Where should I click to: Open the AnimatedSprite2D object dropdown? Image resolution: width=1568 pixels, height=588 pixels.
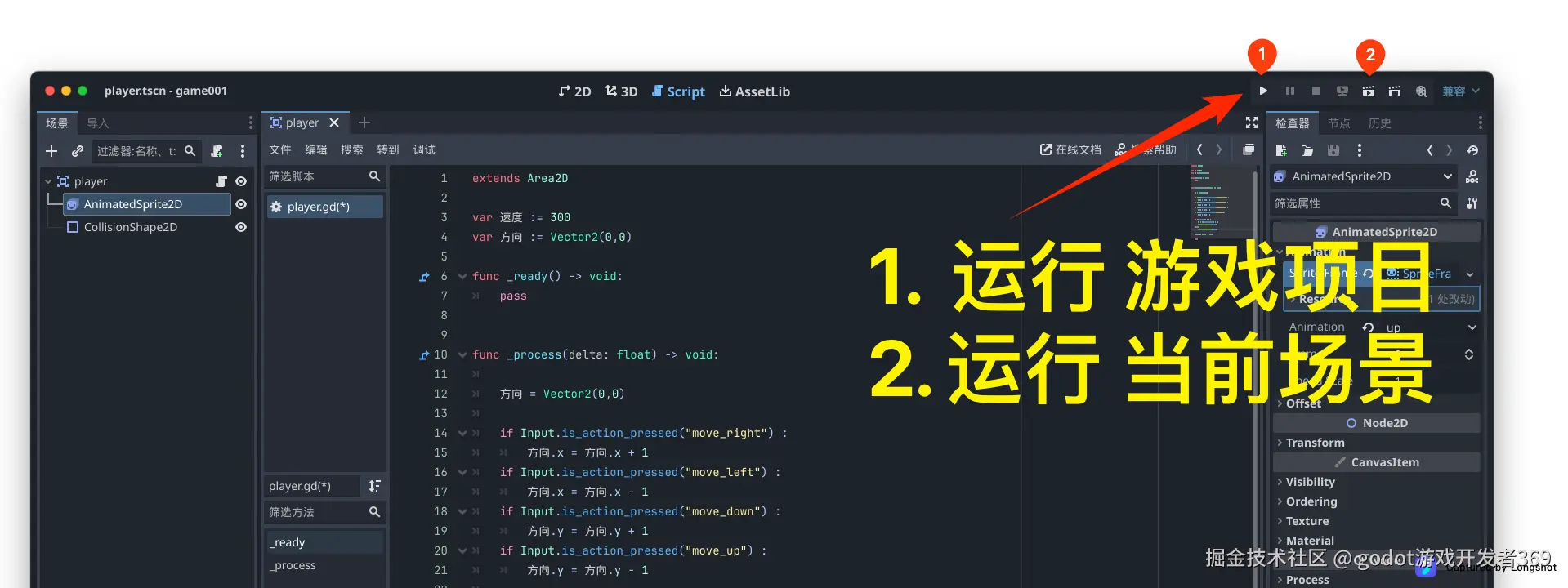(x=1363, y=176)
